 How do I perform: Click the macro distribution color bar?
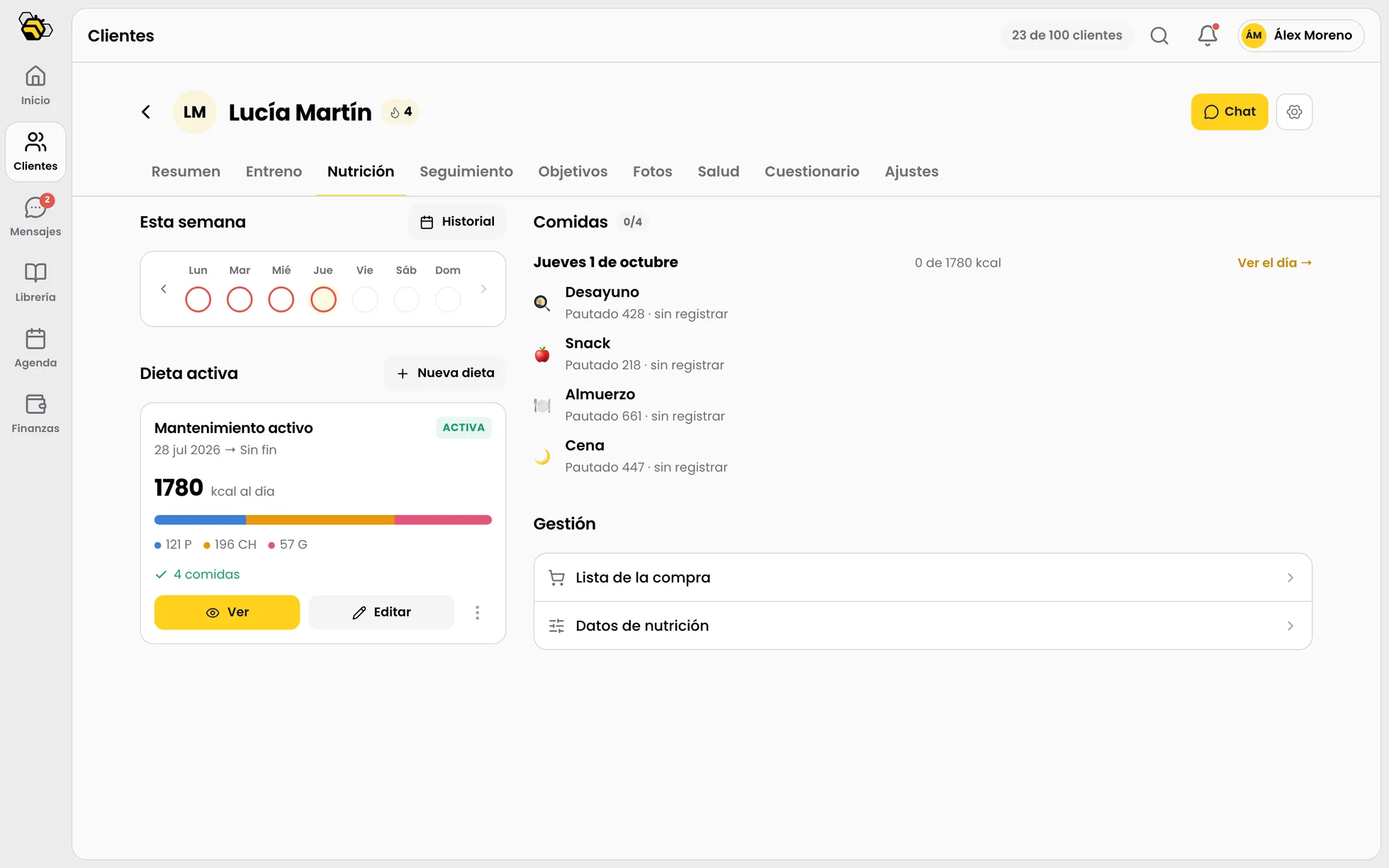pos(323,520)
